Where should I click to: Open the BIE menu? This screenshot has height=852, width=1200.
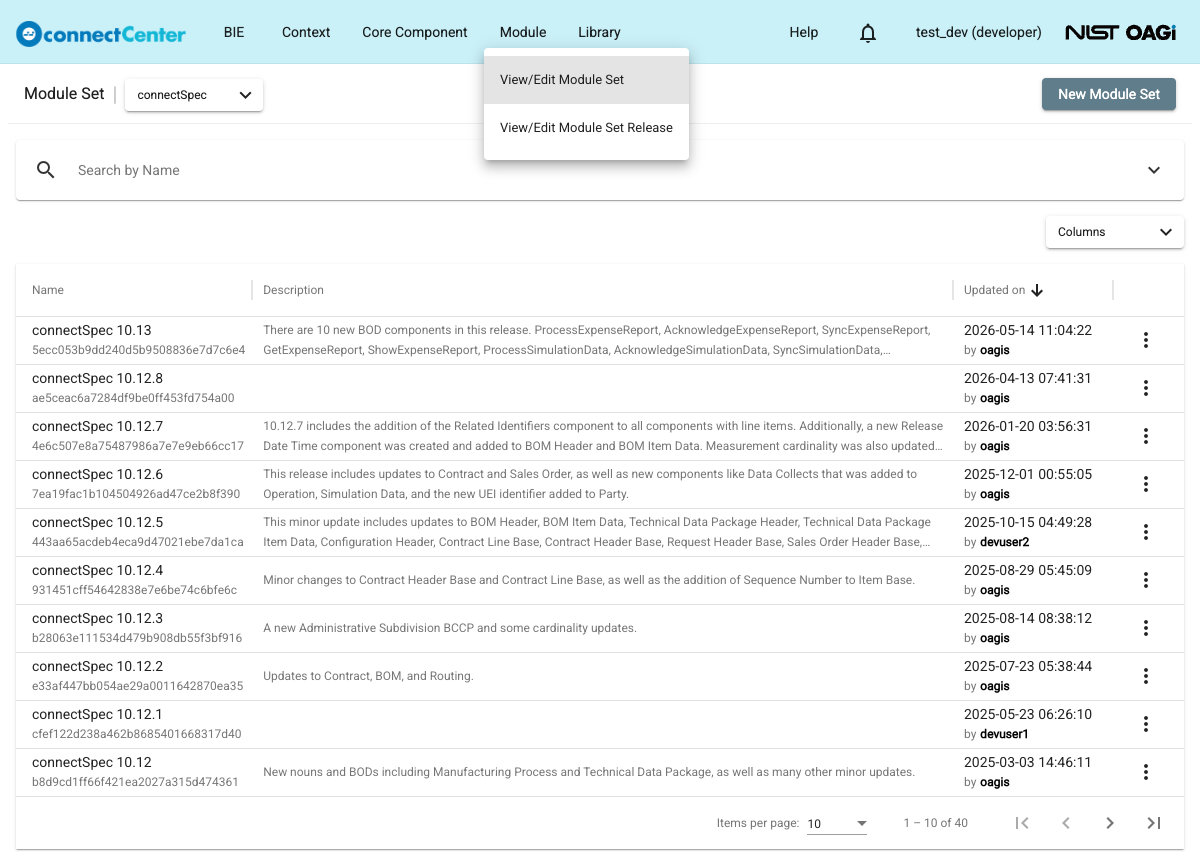(x=234, y=32)
